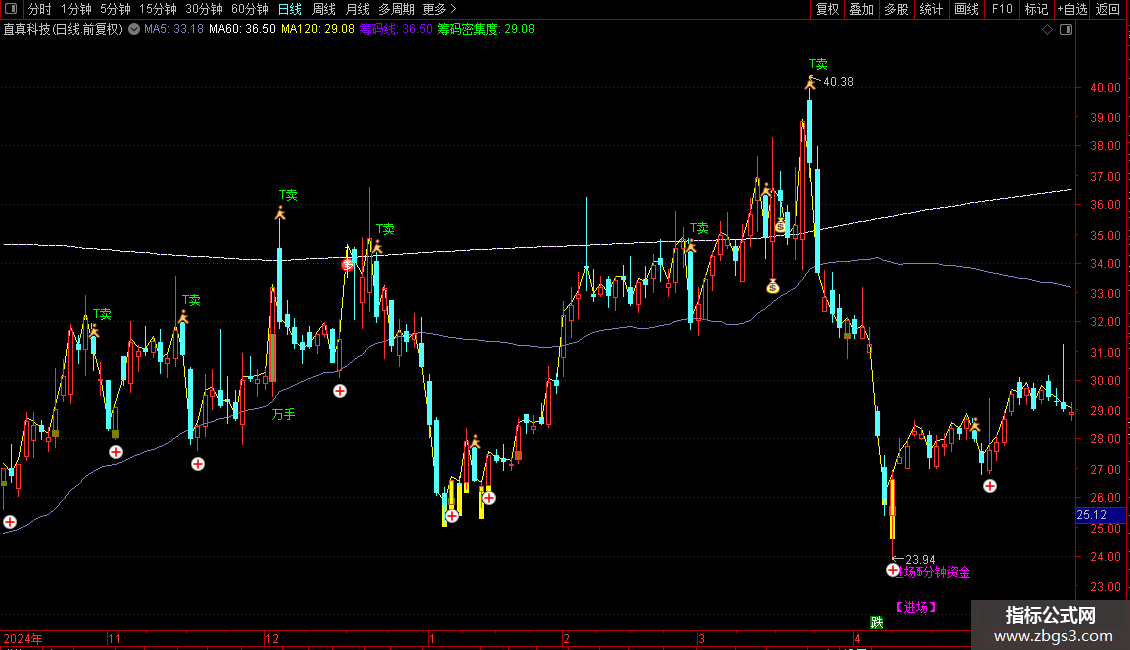Image resolution: width=1130 pixels, height=650 pixels.
Task: Click the 返回 back button
Action: tap(1108, 9)
